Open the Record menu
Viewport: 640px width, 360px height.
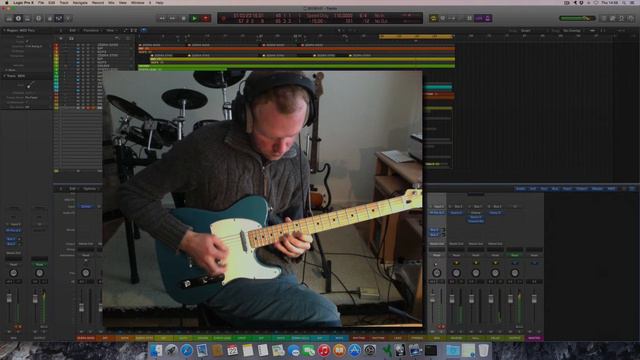(x=98, y=2)
